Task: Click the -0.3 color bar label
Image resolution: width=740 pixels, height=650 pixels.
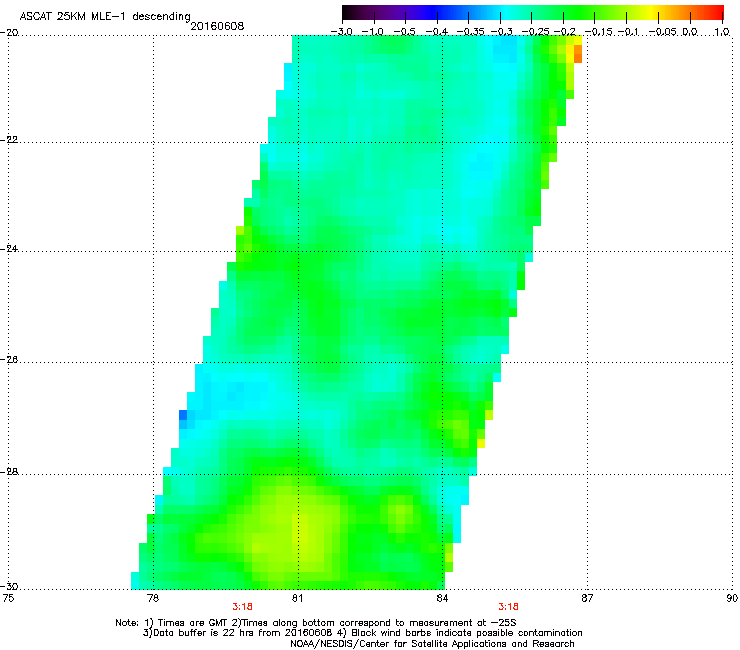Action: coord(502,32)
